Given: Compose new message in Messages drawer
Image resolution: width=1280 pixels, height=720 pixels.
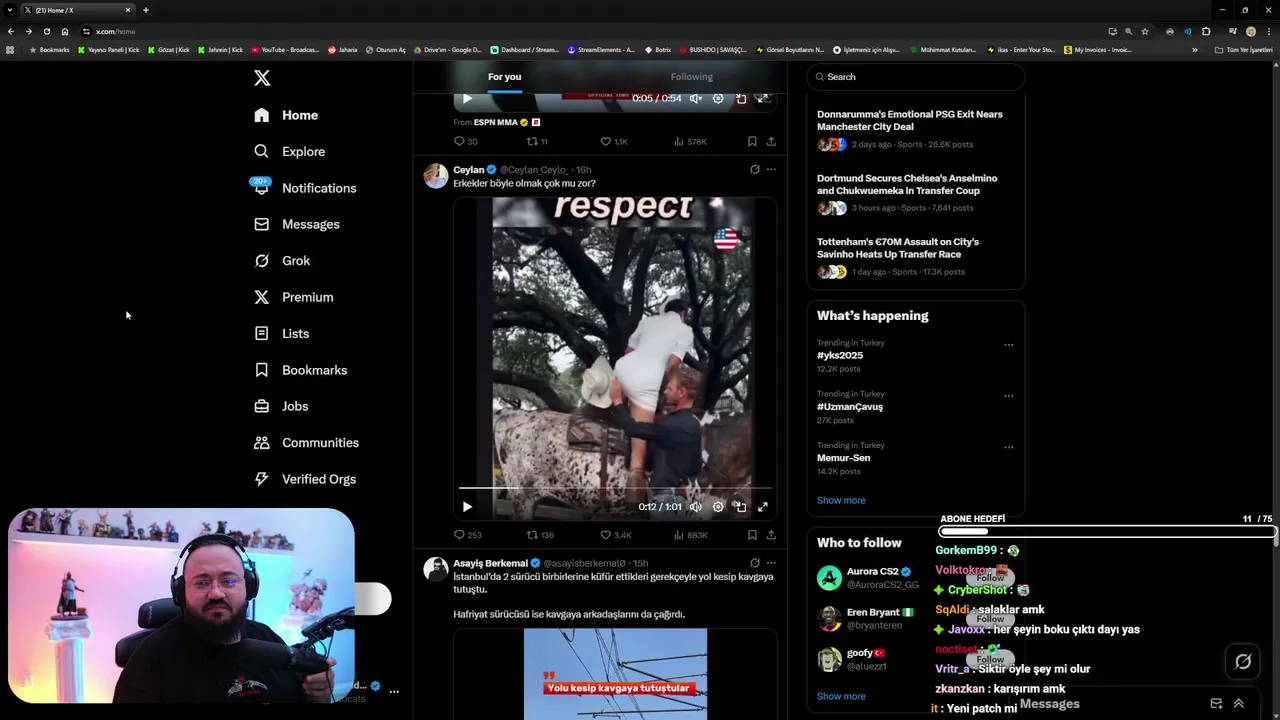Looking at the screenshot, I should click(x=1216, y=703).
